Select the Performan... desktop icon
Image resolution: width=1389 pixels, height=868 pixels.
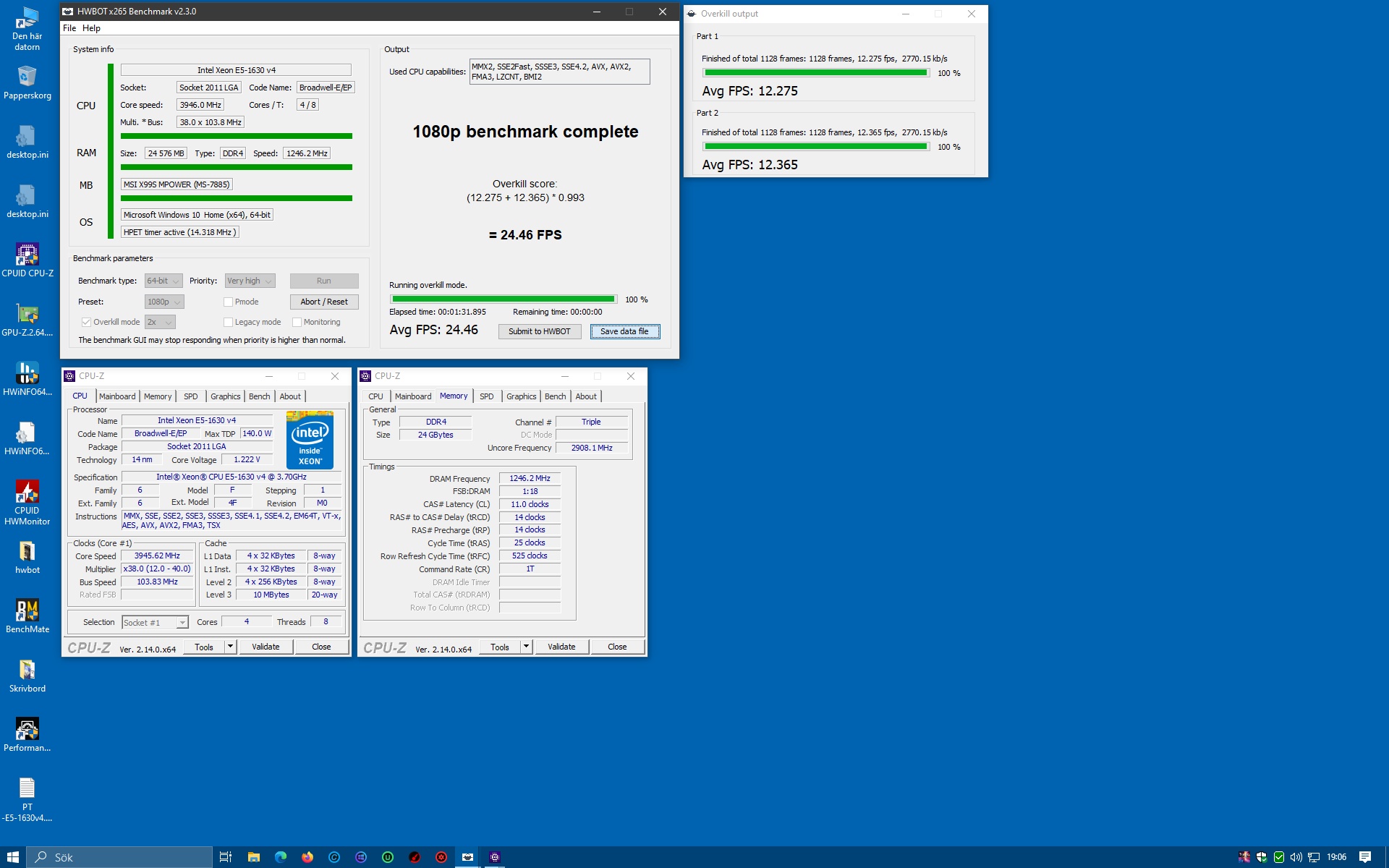pos(27,735)
